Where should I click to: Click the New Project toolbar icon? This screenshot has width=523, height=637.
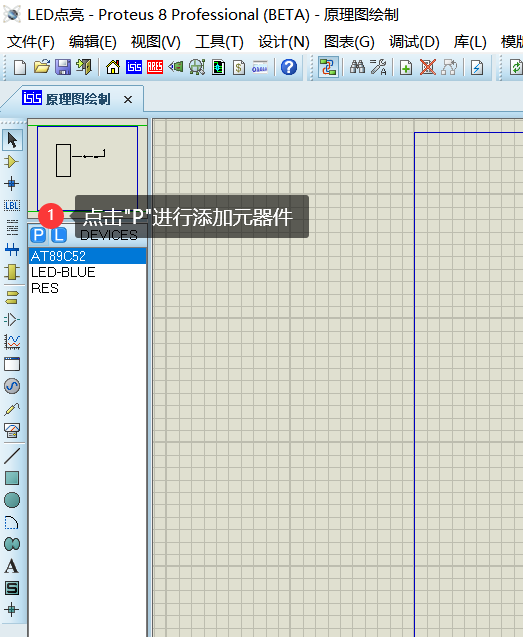tap(20, 67)
